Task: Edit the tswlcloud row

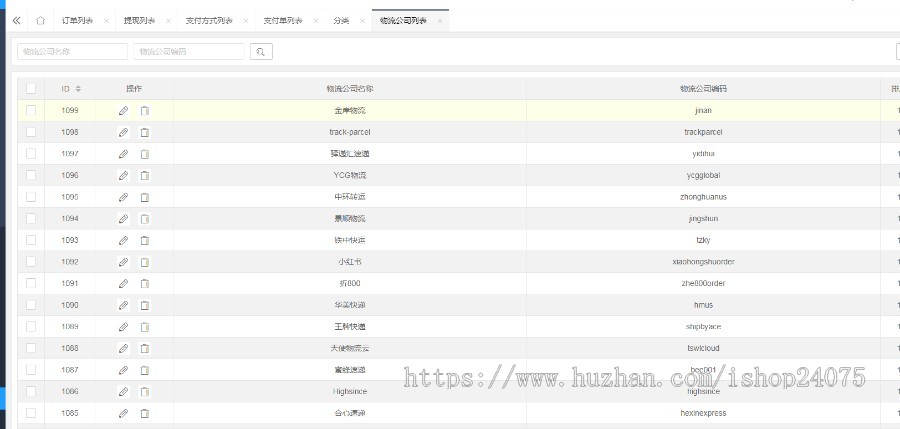Action: (123, 349)
